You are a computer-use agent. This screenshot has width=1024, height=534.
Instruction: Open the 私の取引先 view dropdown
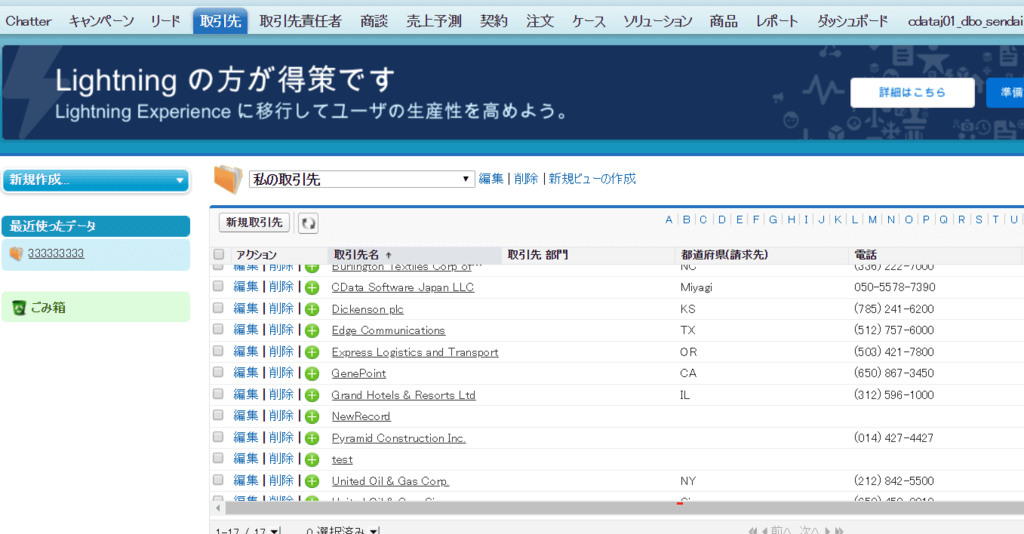coord(361,180)
